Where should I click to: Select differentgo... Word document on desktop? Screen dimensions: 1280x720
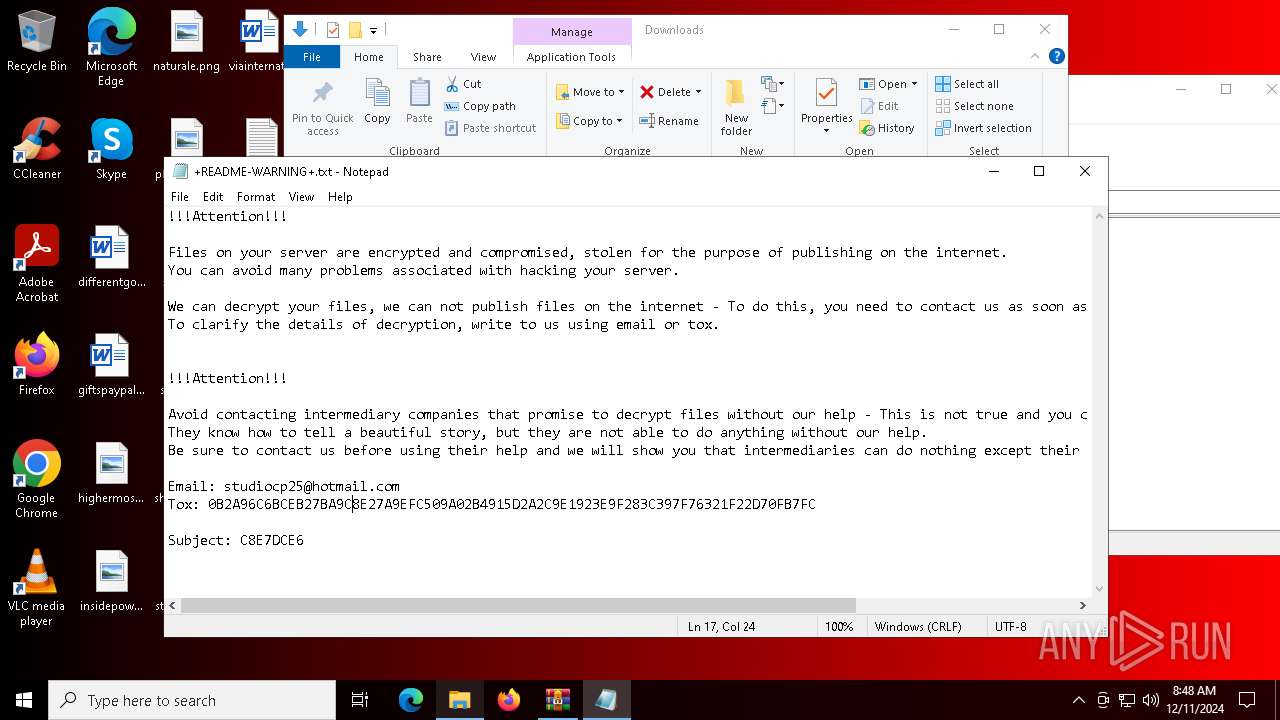point(111,257)
